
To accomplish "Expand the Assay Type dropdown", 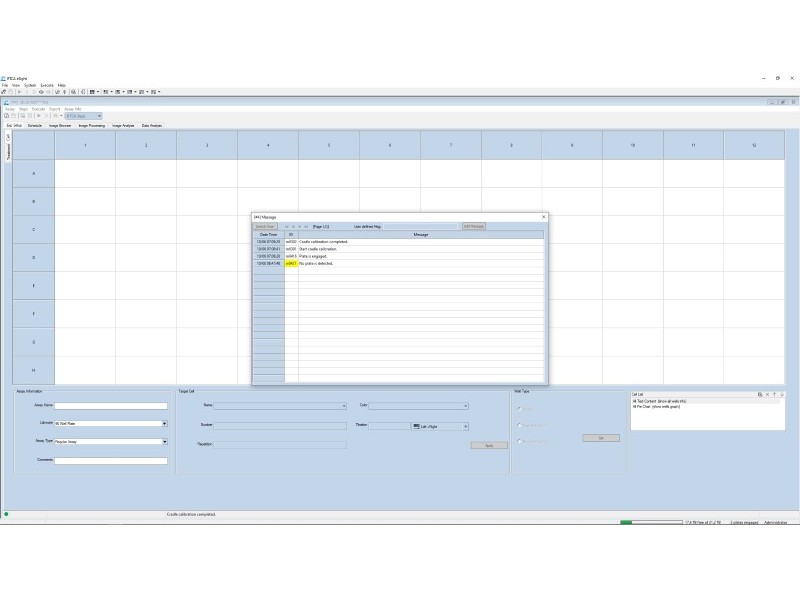I will click(x=164, y=442).
